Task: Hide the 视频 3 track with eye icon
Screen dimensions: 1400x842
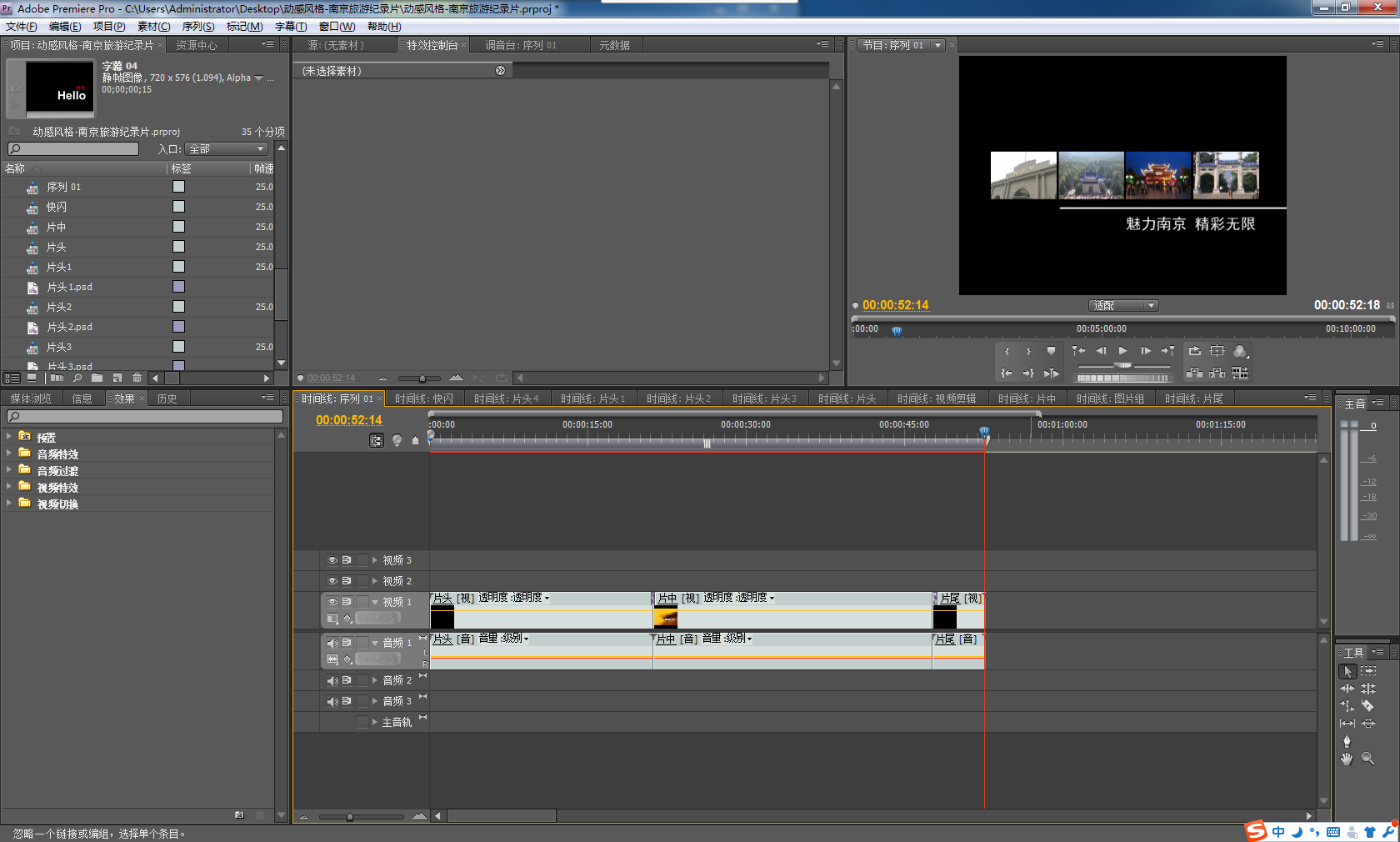Action: [332, 560]
